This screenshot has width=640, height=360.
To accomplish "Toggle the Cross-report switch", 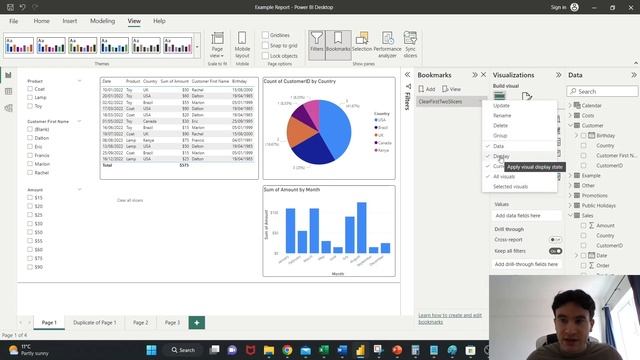I will [555, 240].
